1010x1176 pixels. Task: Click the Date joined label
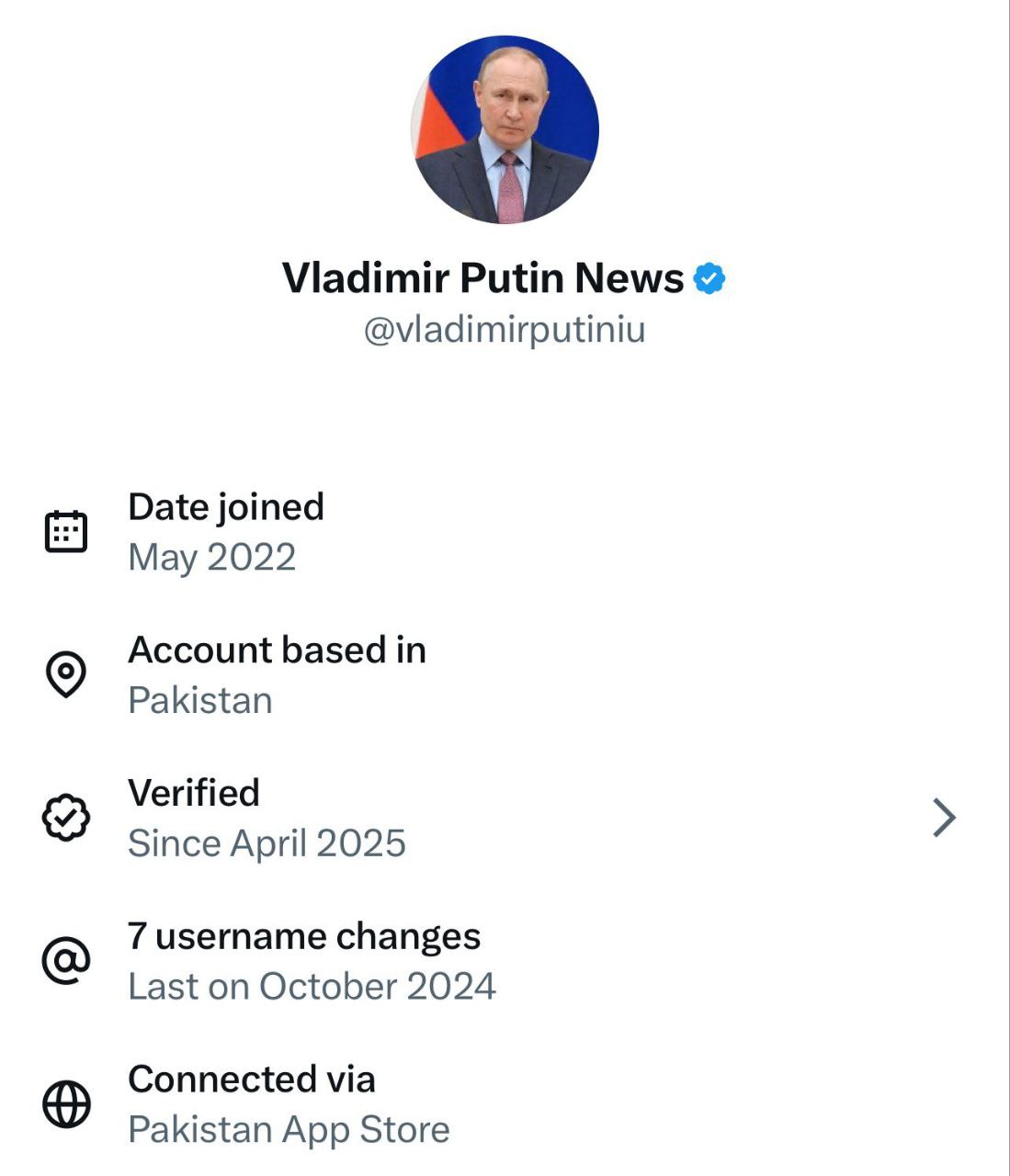click(x=226, y=507)
